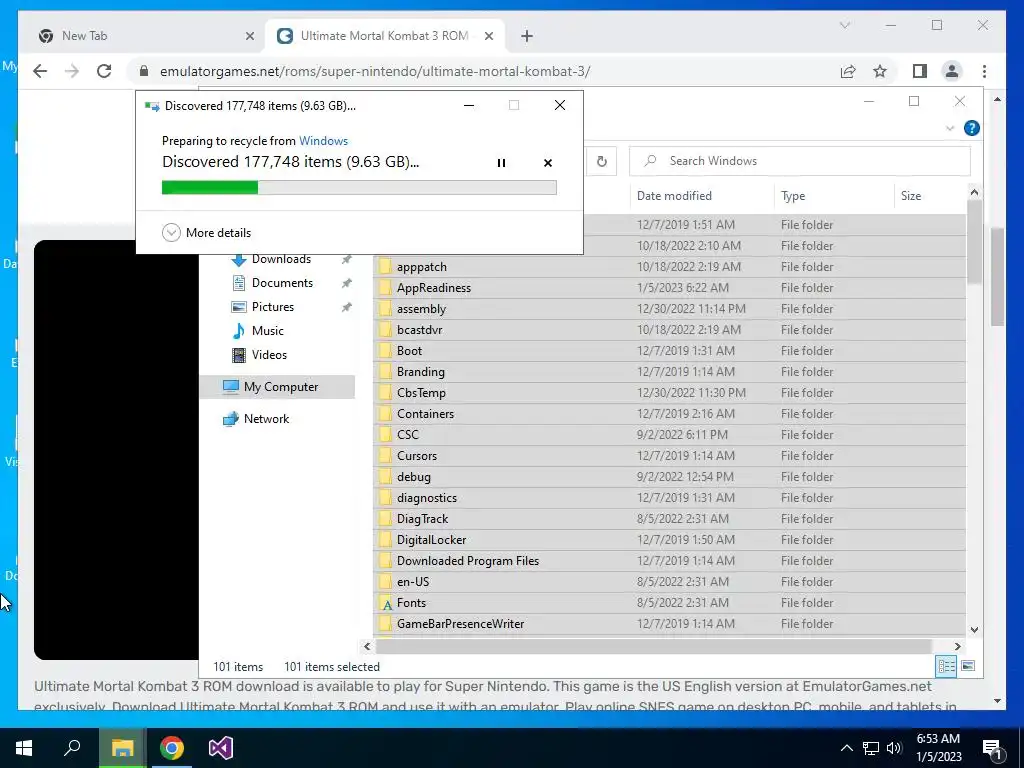Switch Explorer to large icons view
Image resolution: width=1024 pixels, height=768 pixels.
(968, 666)
